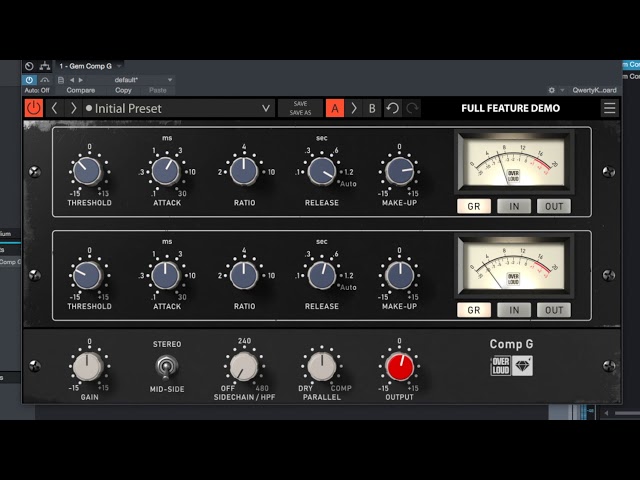Select IN meter mode on bottom channel
Image resolution: width=640 pixels, height=480 pixels.
[x=514, y=310]
